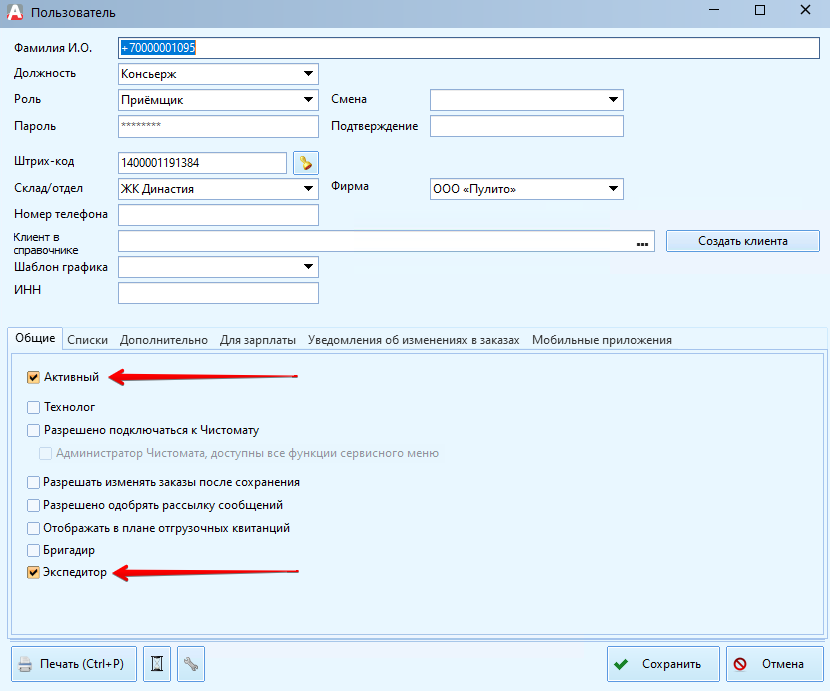Expand the Должность dropdown

pyautogui.click(x=308, y=73)
